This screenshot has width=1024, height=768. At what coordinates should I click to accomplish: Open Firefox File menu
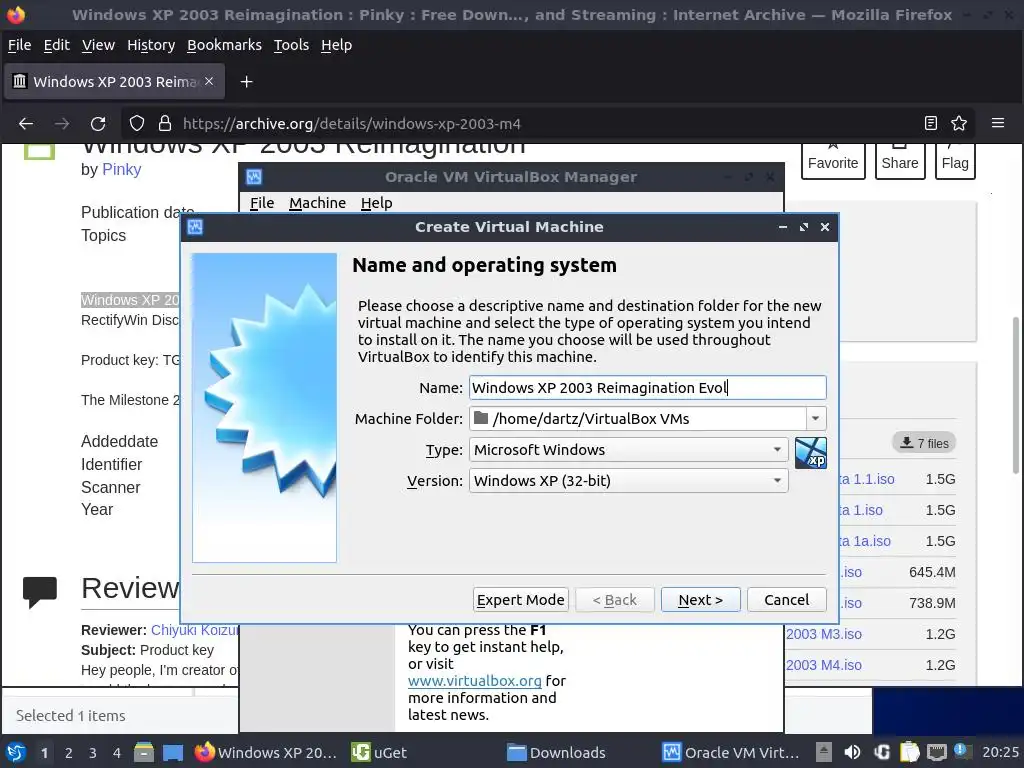click(x=19, y=45)
